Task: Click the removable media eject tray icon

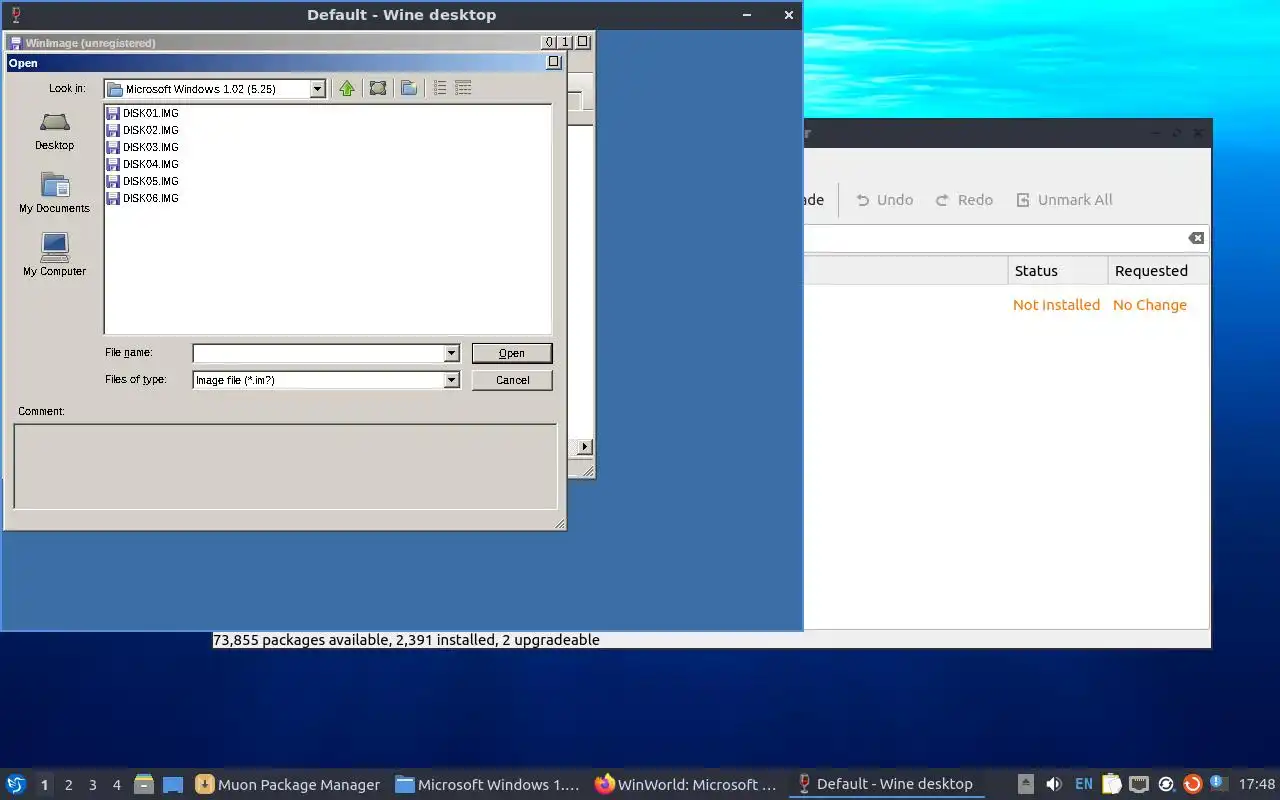Action: point(1026,784)
